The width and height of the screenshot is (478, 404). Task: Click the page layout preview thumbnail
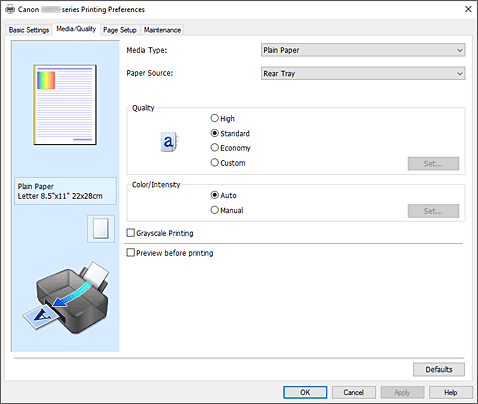click(x=65, y=105)
